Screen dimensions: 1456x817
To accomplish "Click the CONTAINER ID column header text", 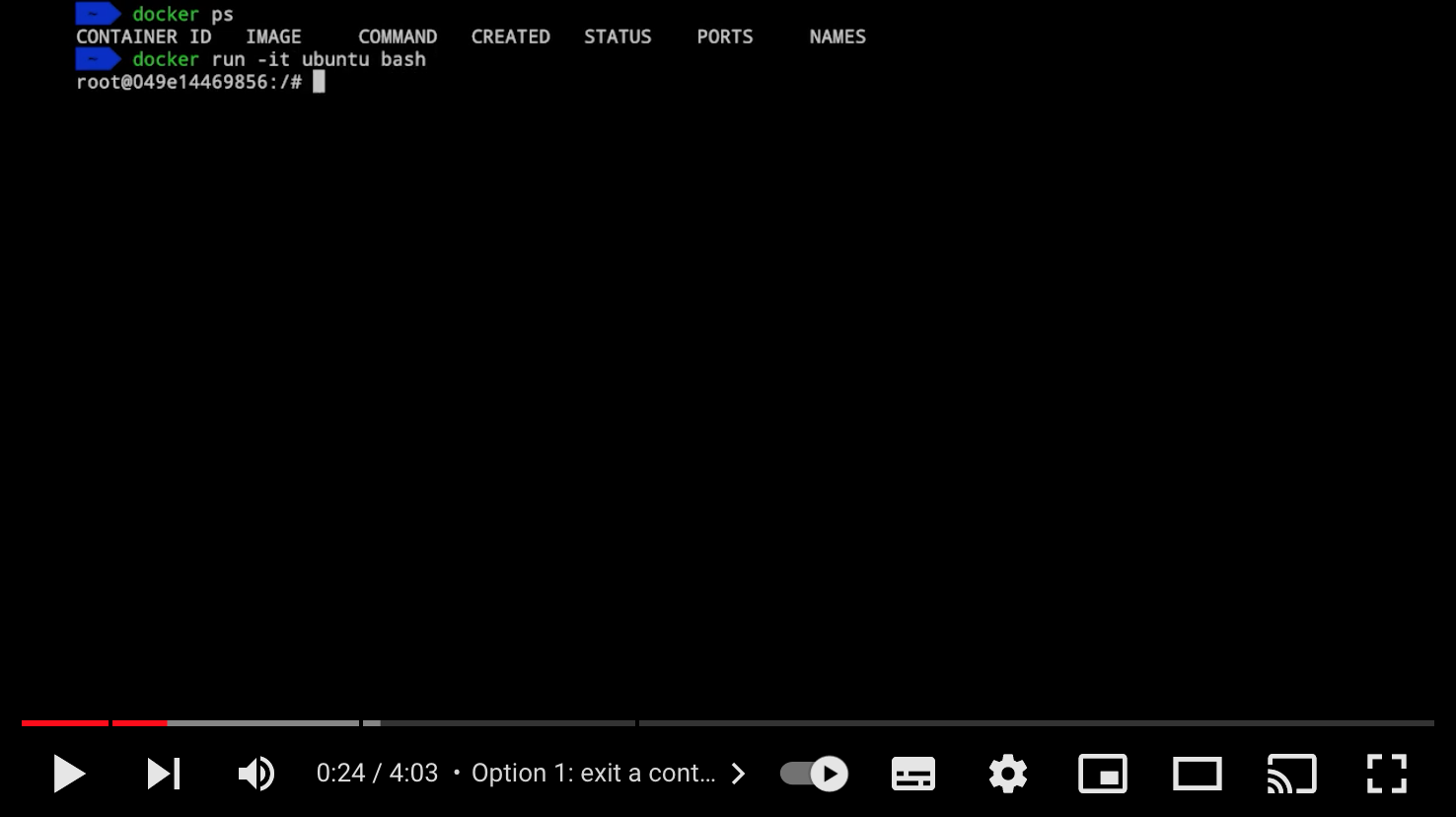I will click(144, 37).
